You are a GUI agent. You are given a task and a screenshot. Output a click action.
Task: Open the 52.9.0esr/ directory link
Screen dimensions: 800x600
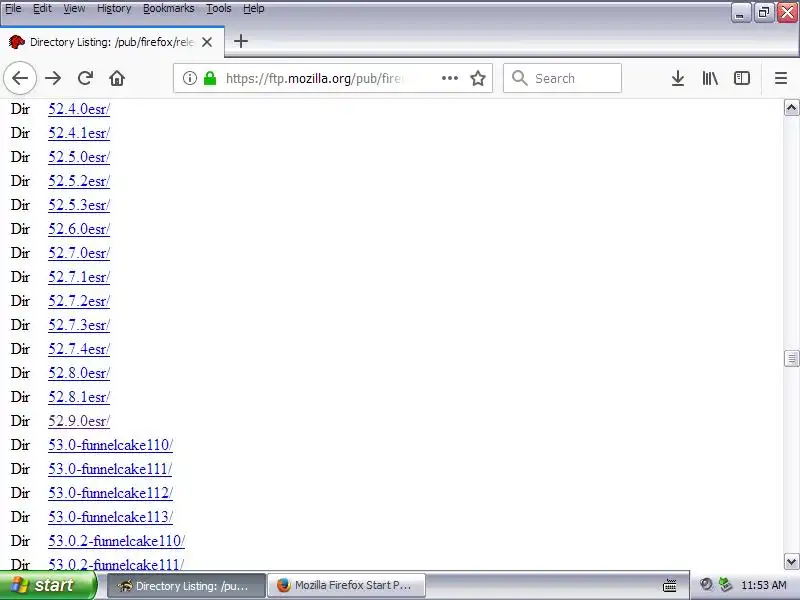(x=79, y=420)
